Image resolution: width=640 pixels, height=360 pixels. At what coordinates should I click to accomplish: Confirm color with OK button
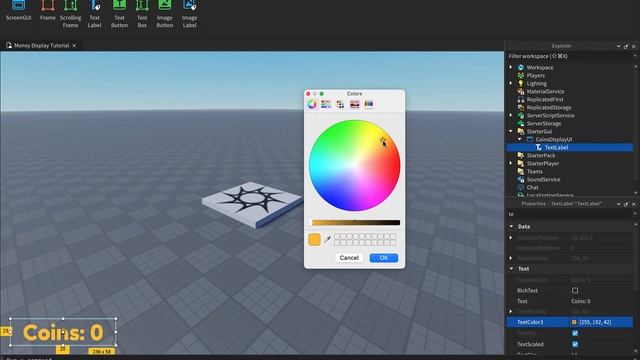click(x=384, y=258)
